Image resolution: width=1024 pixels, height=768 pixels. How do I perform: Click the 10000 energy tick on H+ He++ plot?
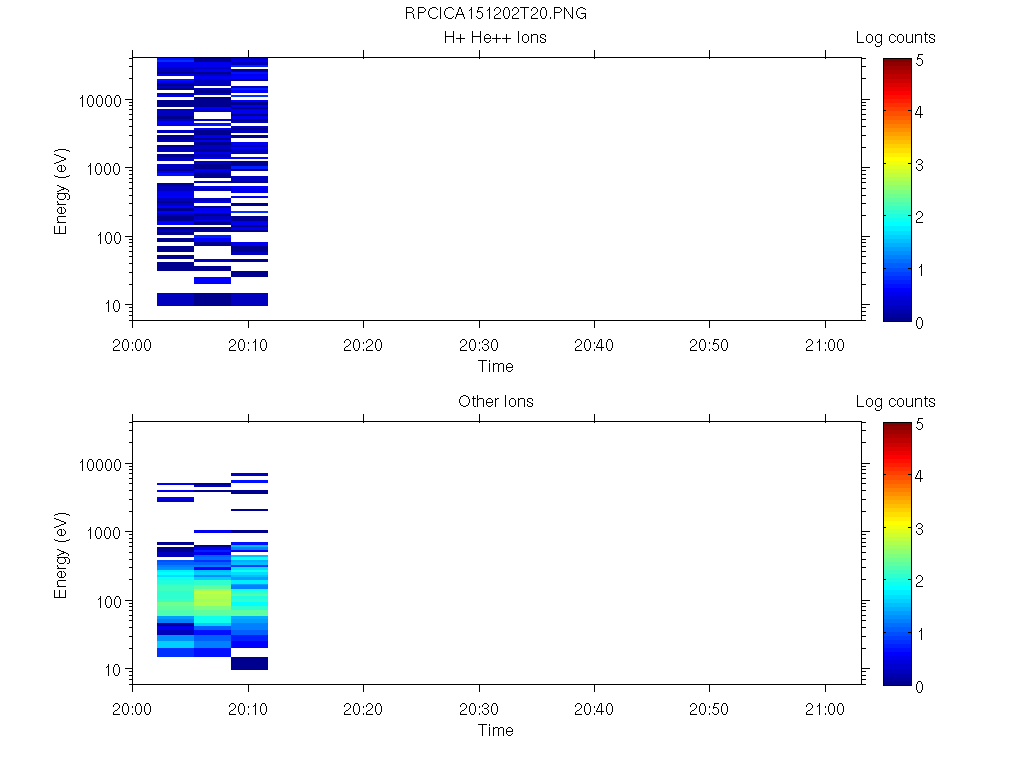coord(100,101)
